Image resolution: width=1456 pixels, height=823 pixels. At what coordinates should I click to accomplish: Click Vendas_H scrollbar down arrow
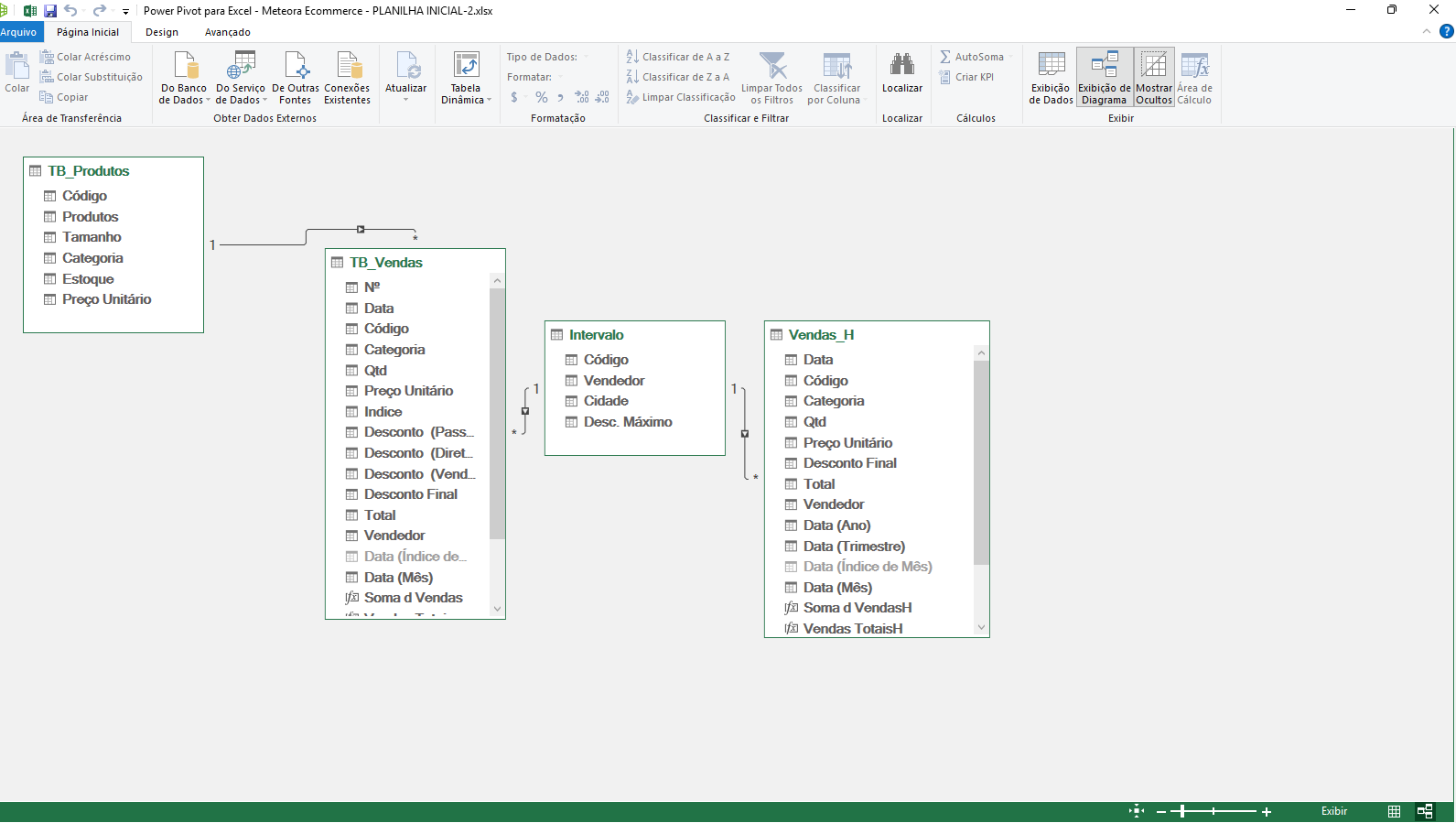981,628
